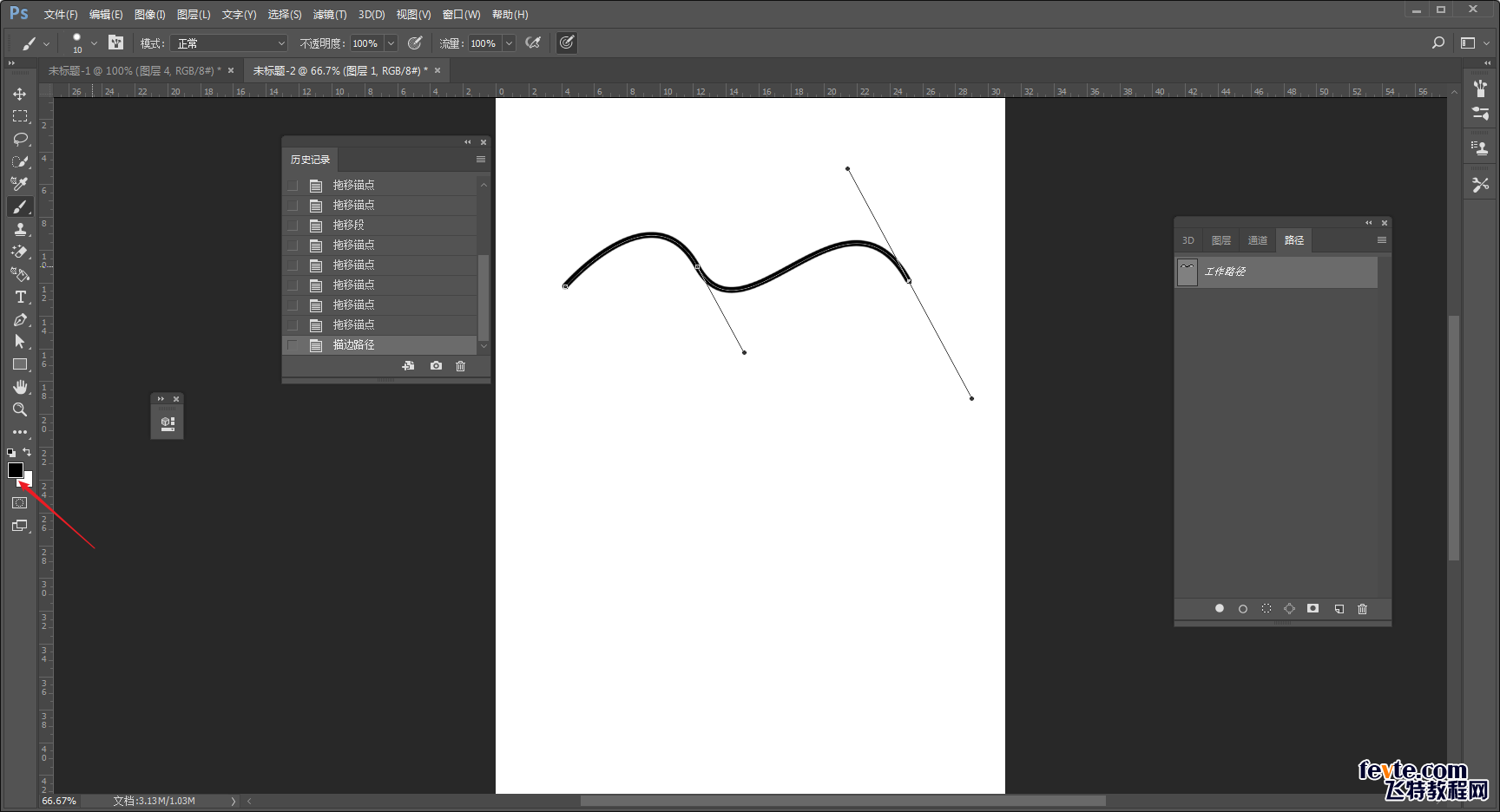This screenshot has width=1500, height=812.
Task: Click stroke path with brush icon
Action: tap(1243, 609)
